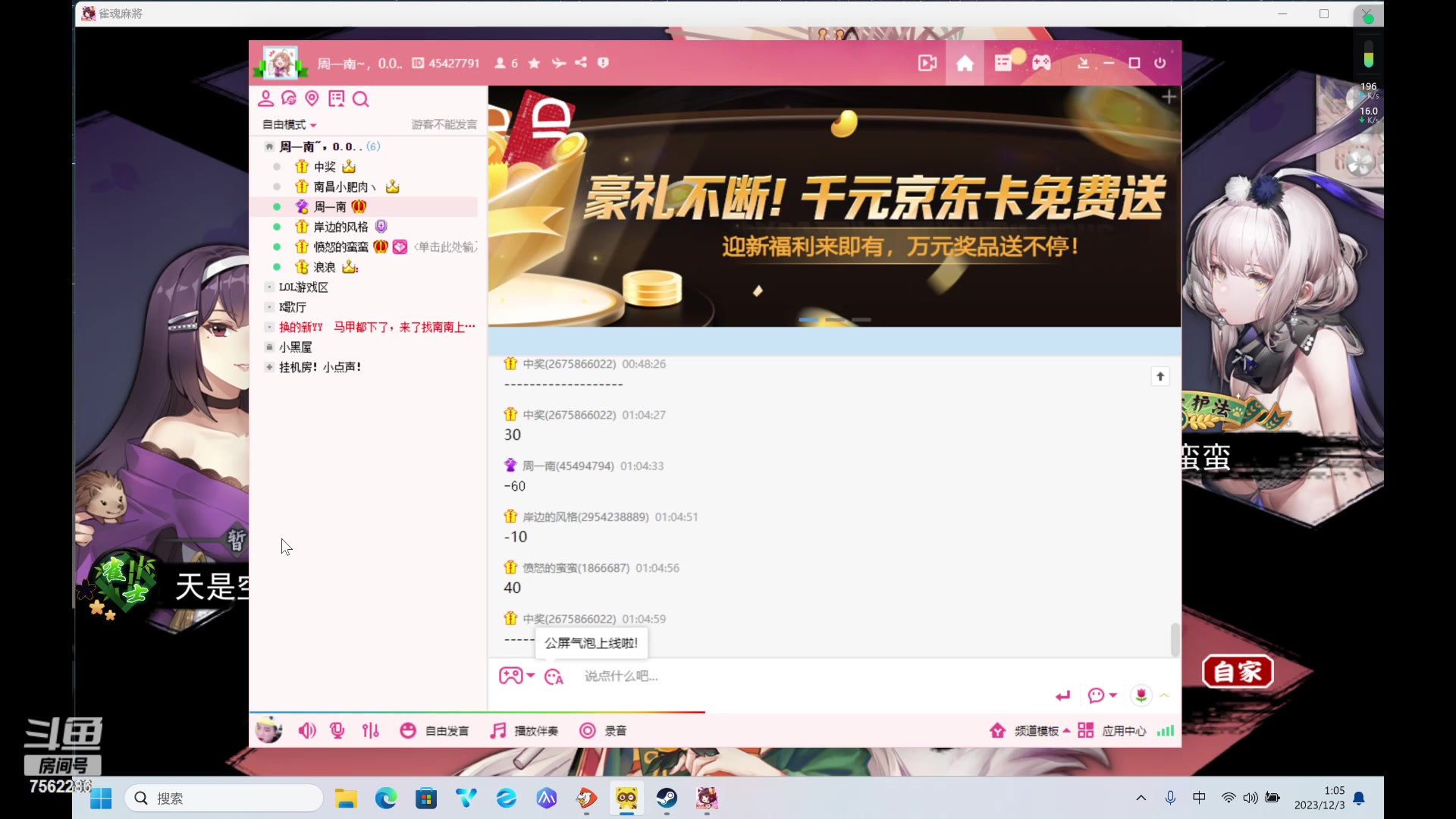1456x819 pixels.
Task: Open File Explorer from the taskbar
Action: [x=346, y=799]
